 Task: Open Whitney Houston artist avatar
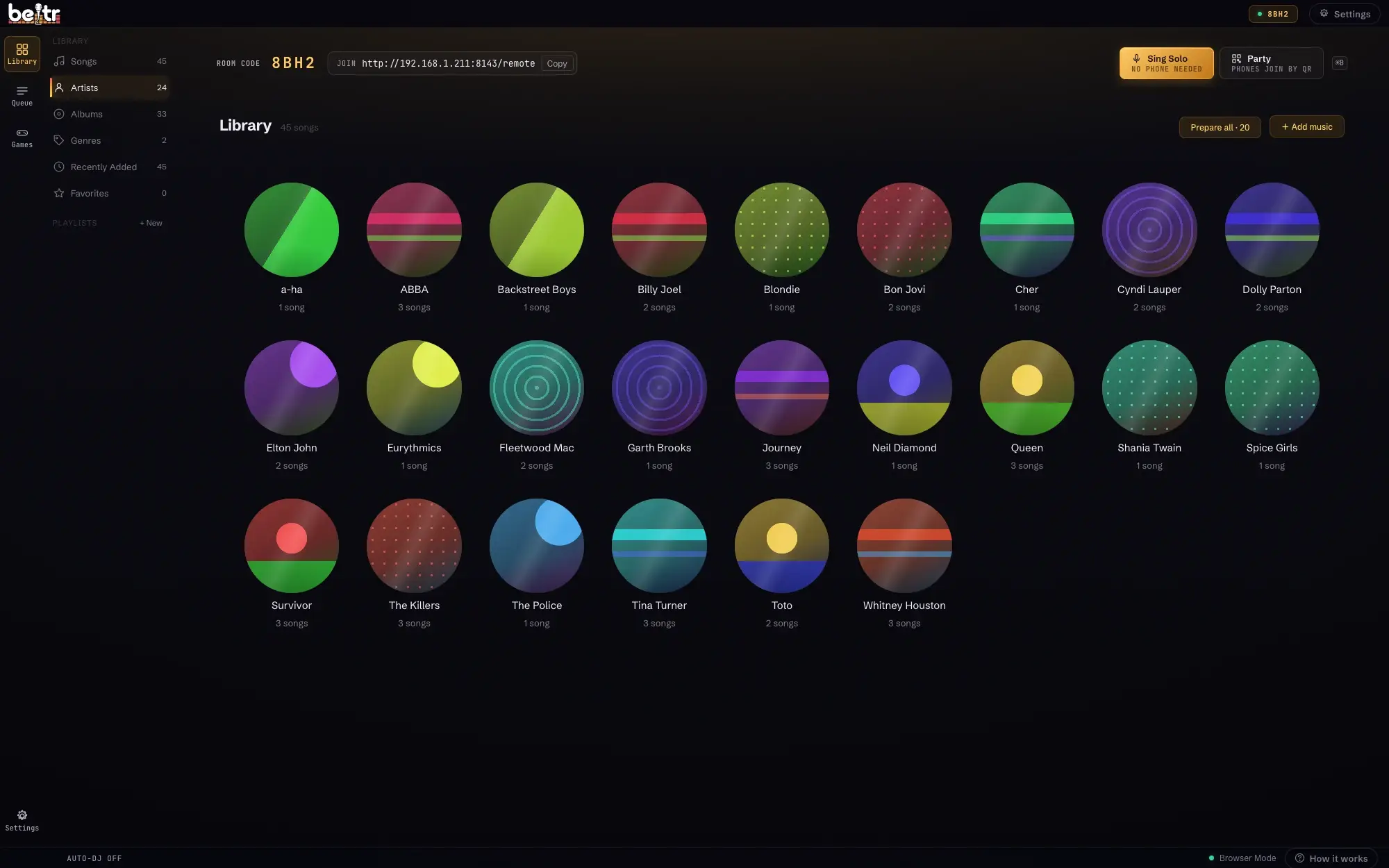click(x=904, y=546)
